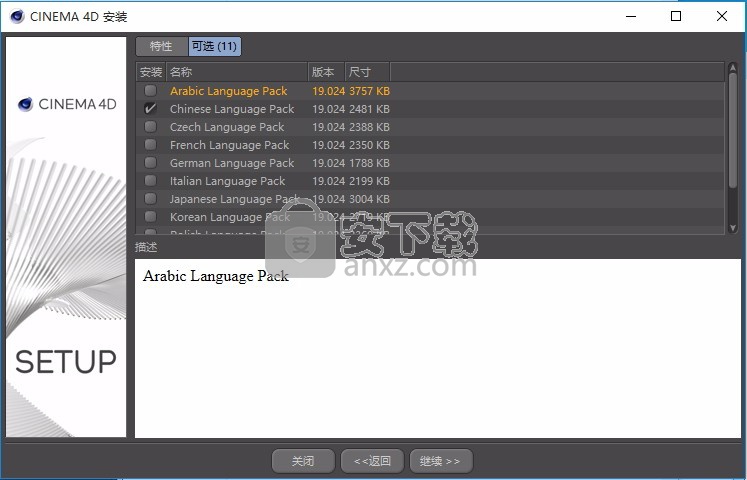Check the Korean Language Pack box
Screen dimensions: 747x480
151,217
